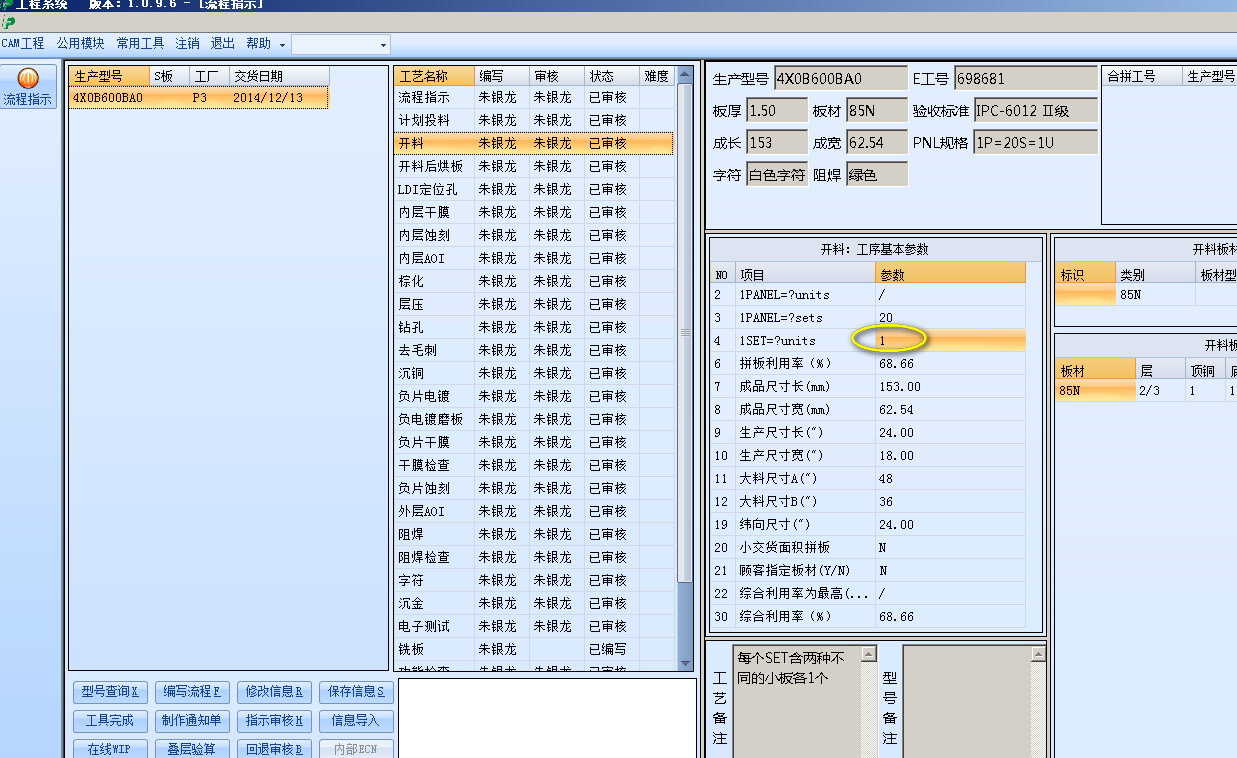Click the S板 column header

[169, 76]
